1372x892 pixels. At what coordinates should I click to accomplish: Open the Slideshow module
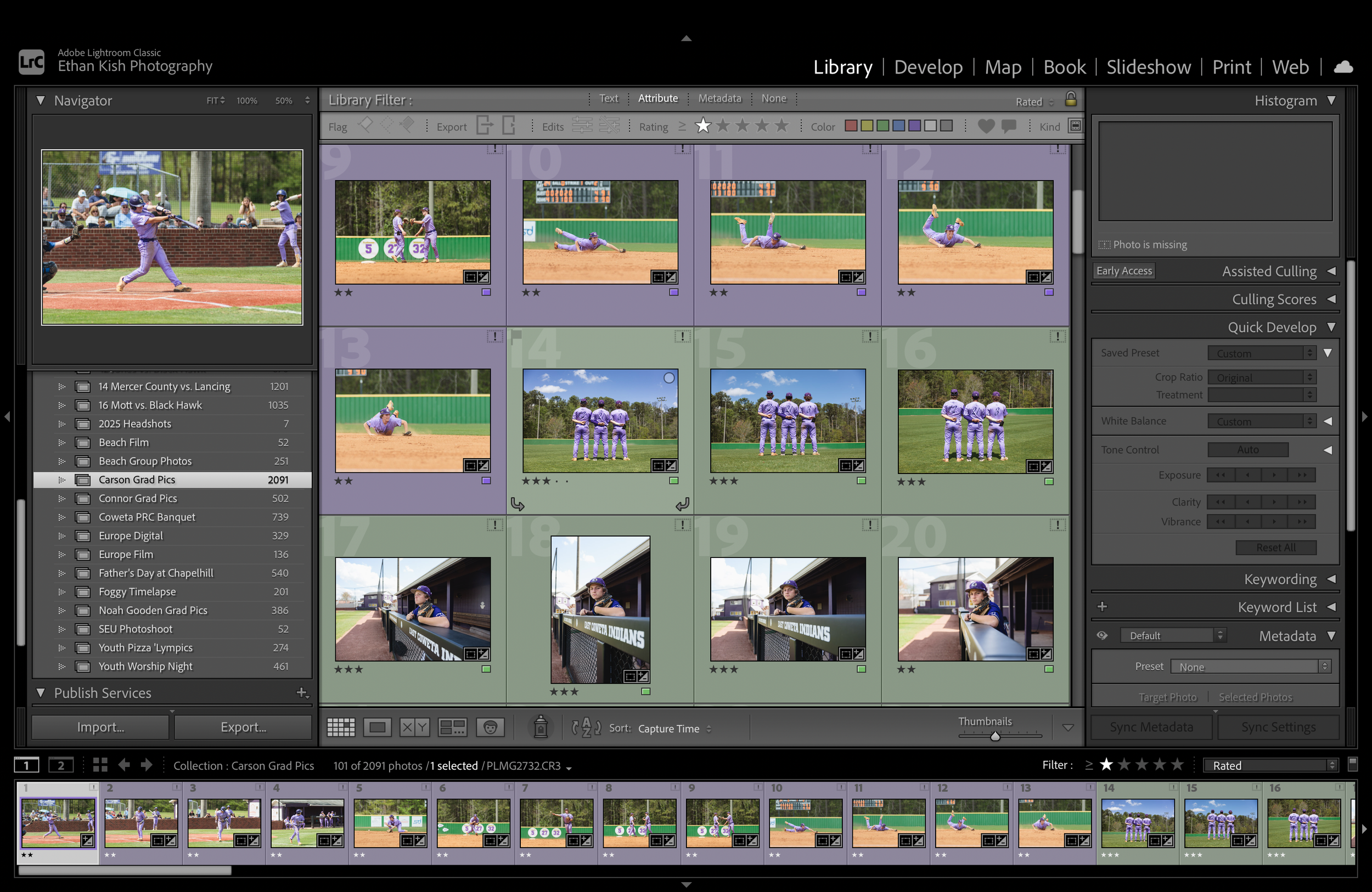coord(1148,66)
